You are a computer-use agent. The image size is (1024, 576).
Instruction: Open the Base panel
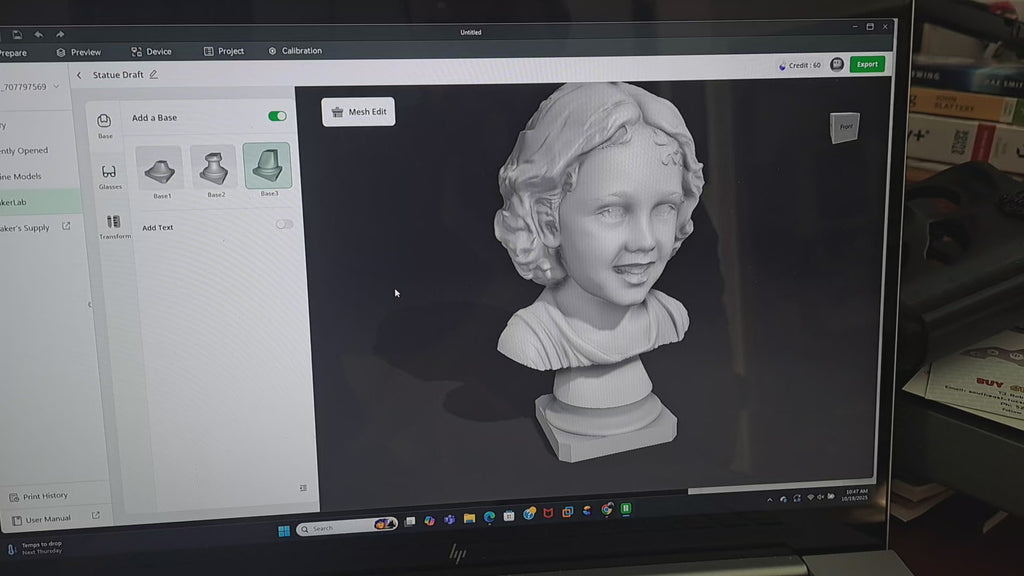tap(104, 122)
